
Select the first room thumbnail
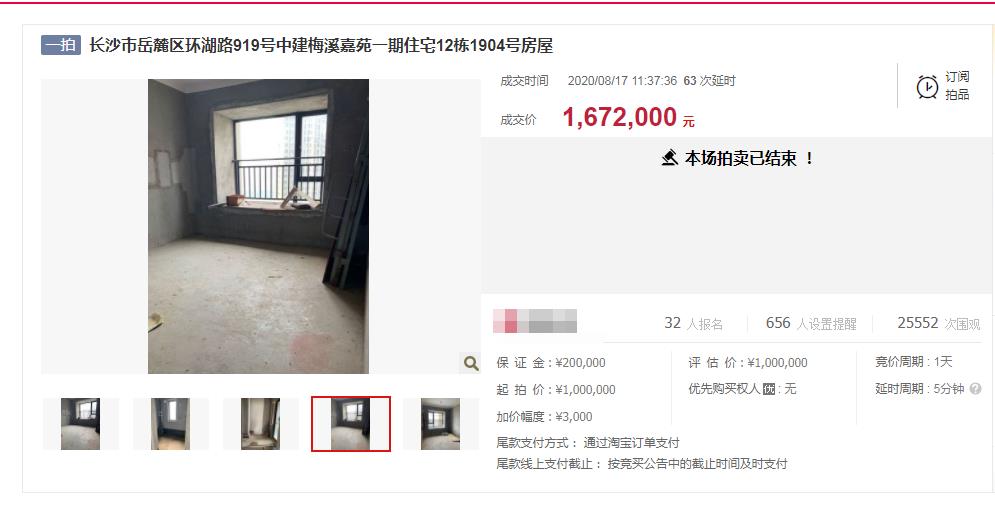(x=81, y=424)
